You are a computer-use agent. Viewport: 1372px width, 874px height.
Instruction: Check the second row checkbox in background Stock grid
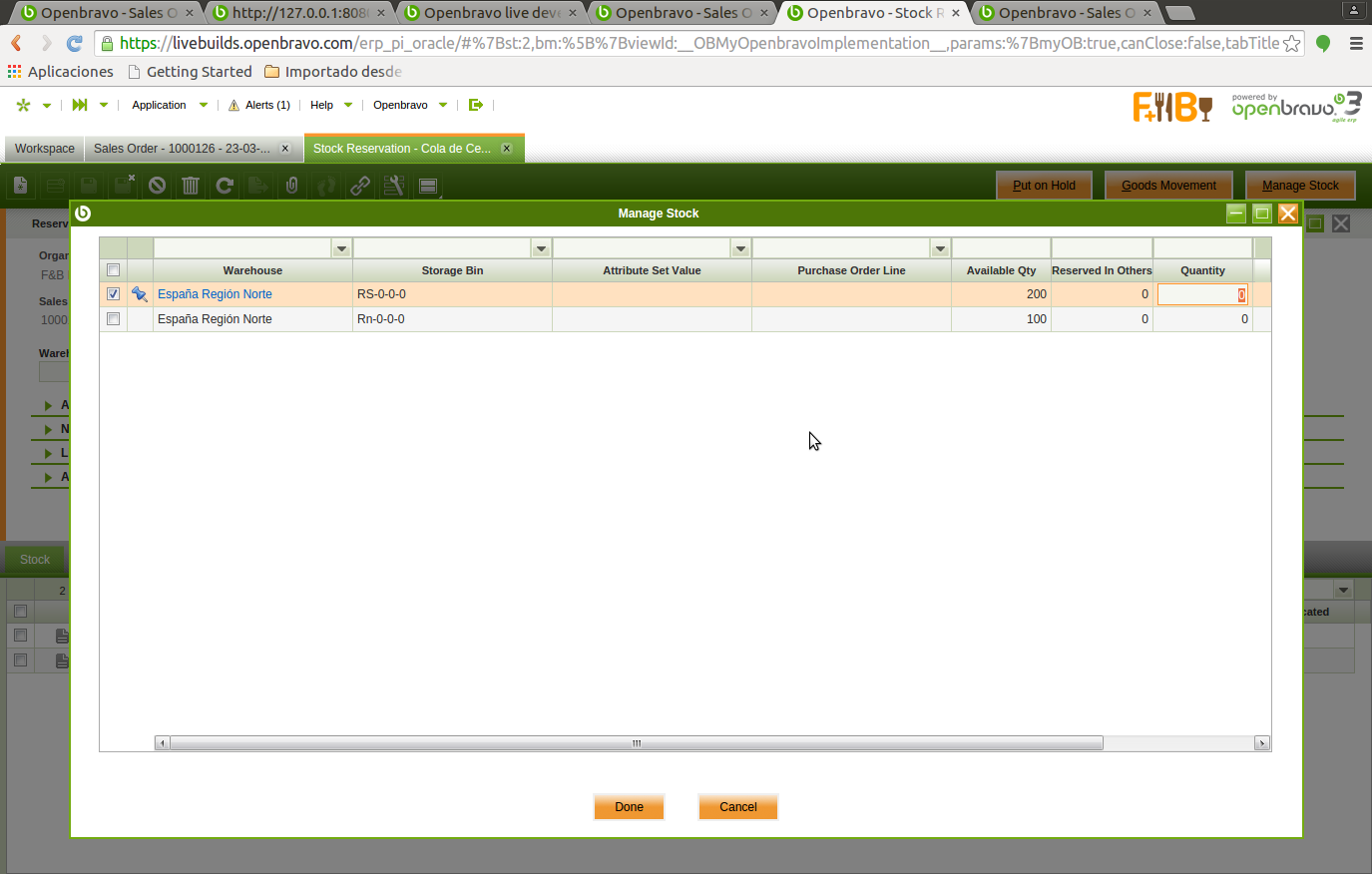tap(20, 659)
